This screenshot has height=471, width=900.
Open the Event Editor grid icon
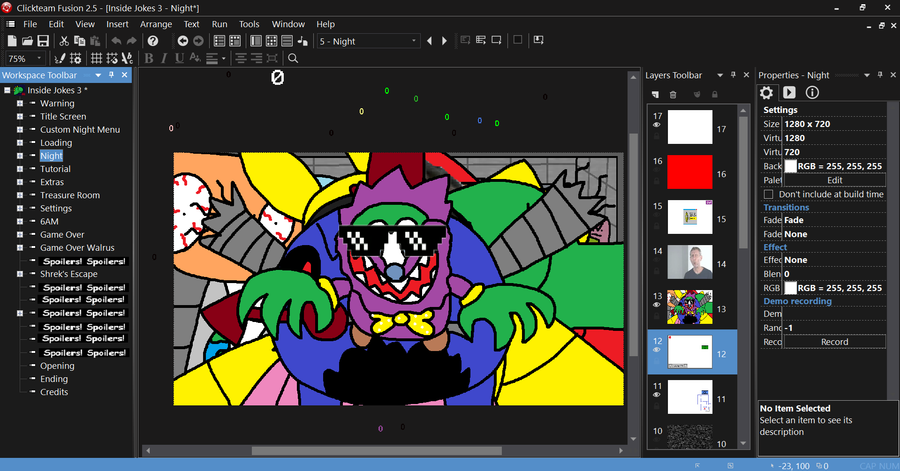pyautogui.click(x=271, y=41)
